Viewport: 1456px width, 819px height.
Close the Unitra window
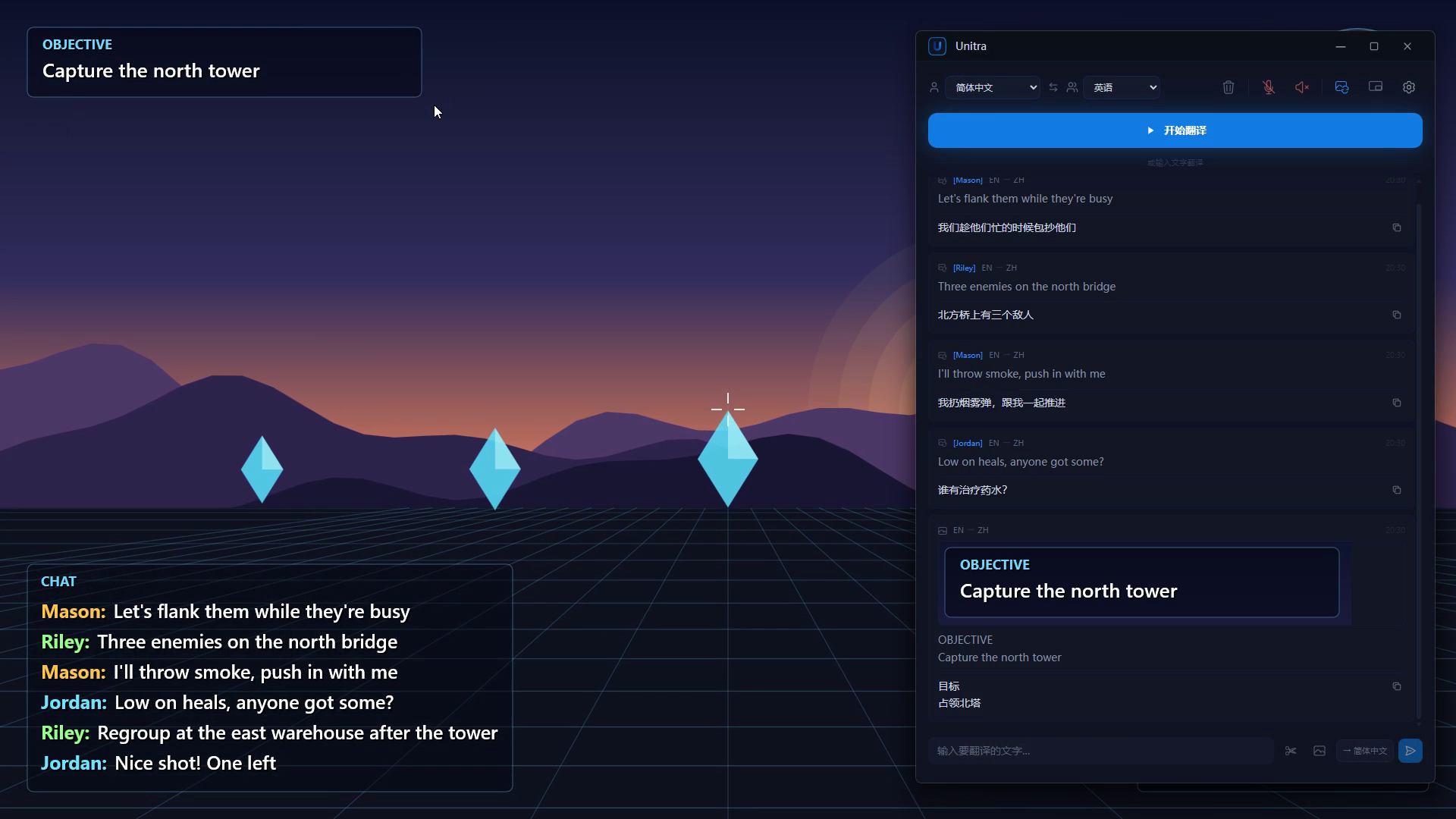coord(1407,46)
